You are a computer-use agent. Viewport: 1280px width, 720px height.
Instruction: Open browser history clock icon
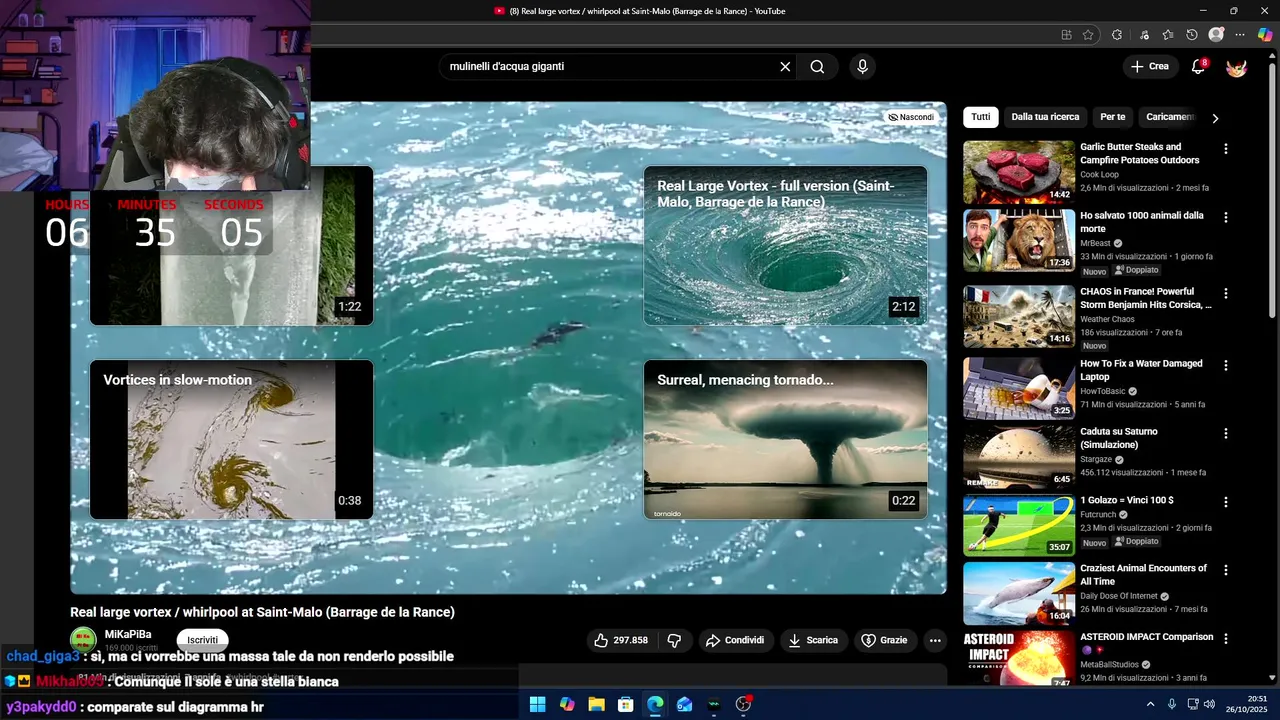coord(1192,35)
